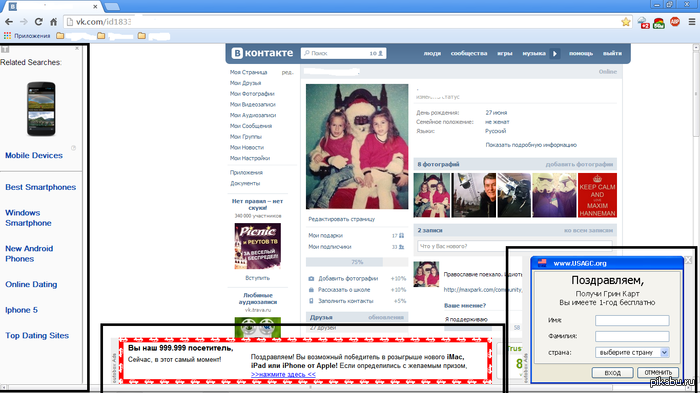
Task: Click the вход button in popup
Action: coord(612,372)
